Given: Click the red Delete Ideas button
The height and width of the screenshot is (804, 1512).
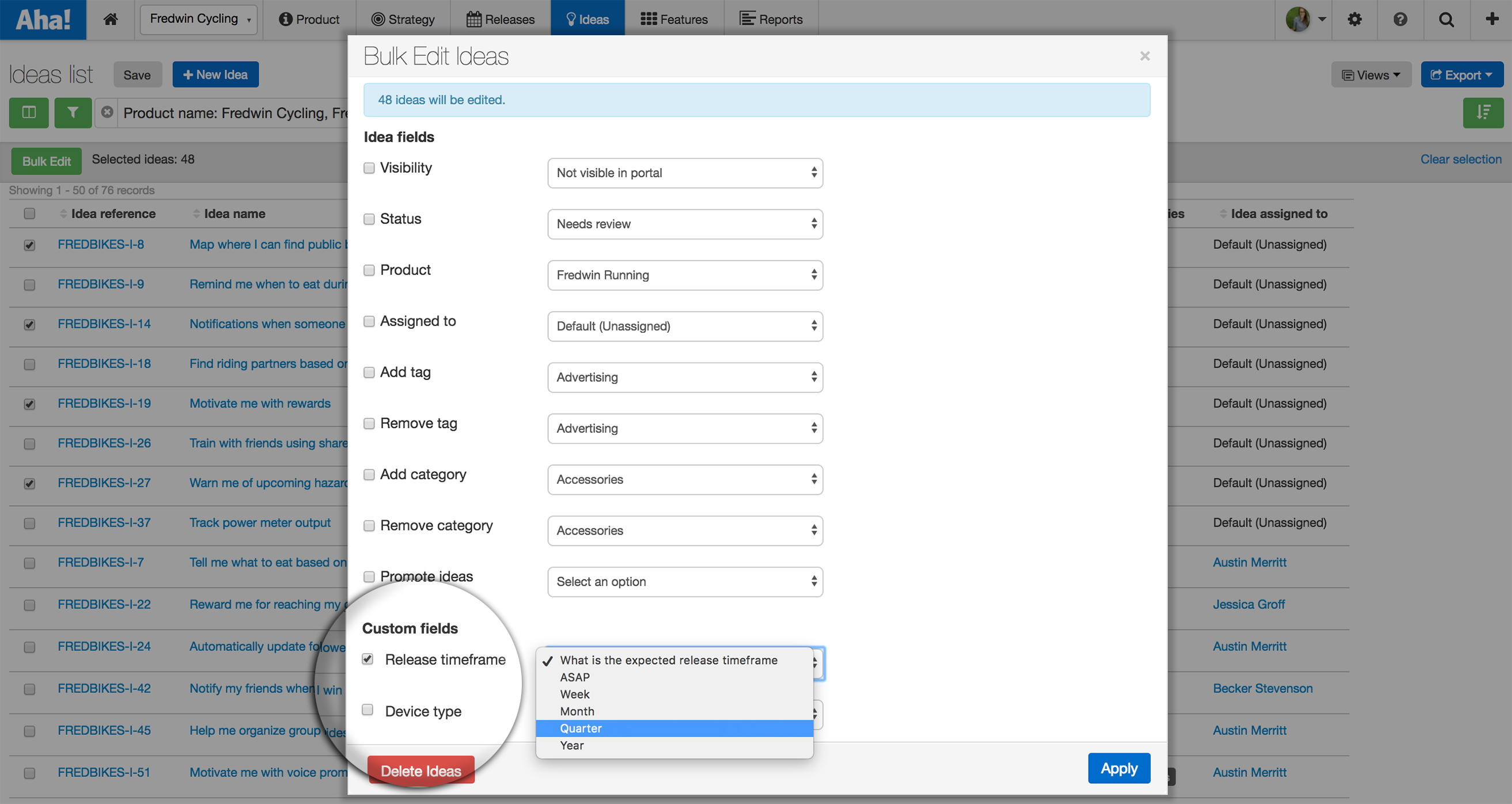Looking at the screenshot, I should [420, 771].
